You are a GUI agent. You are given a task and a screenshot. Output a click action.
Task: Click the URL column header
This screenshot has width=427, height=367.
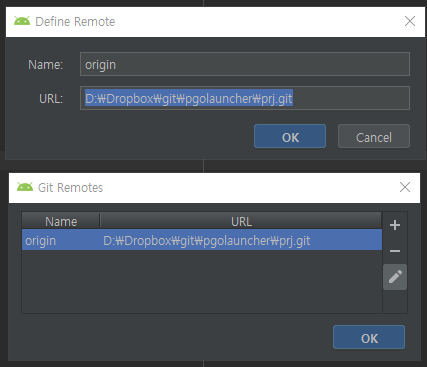(x=241, y=221)
